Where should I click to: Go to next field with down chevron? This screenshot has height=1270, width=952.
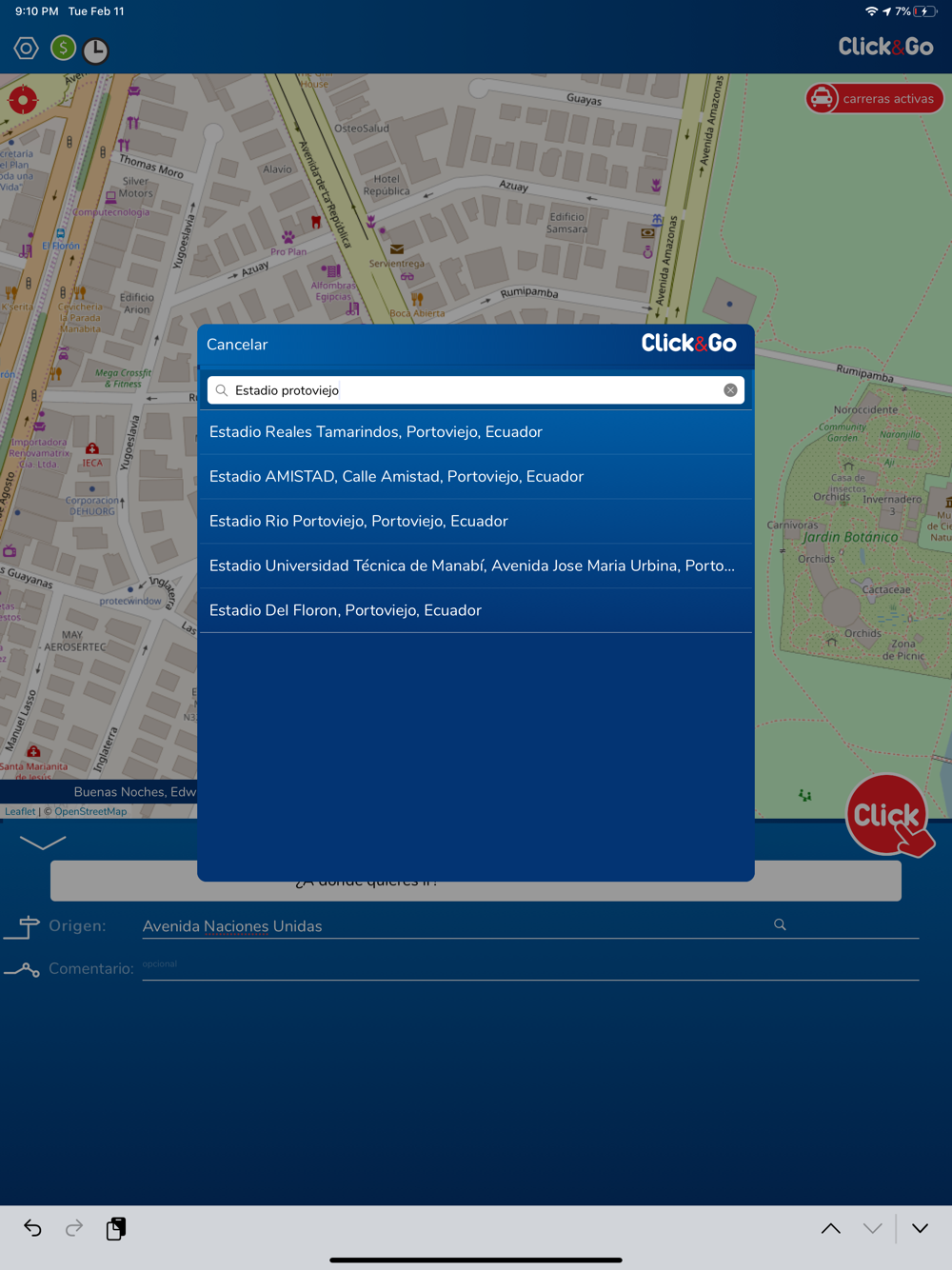point(872,1228)
